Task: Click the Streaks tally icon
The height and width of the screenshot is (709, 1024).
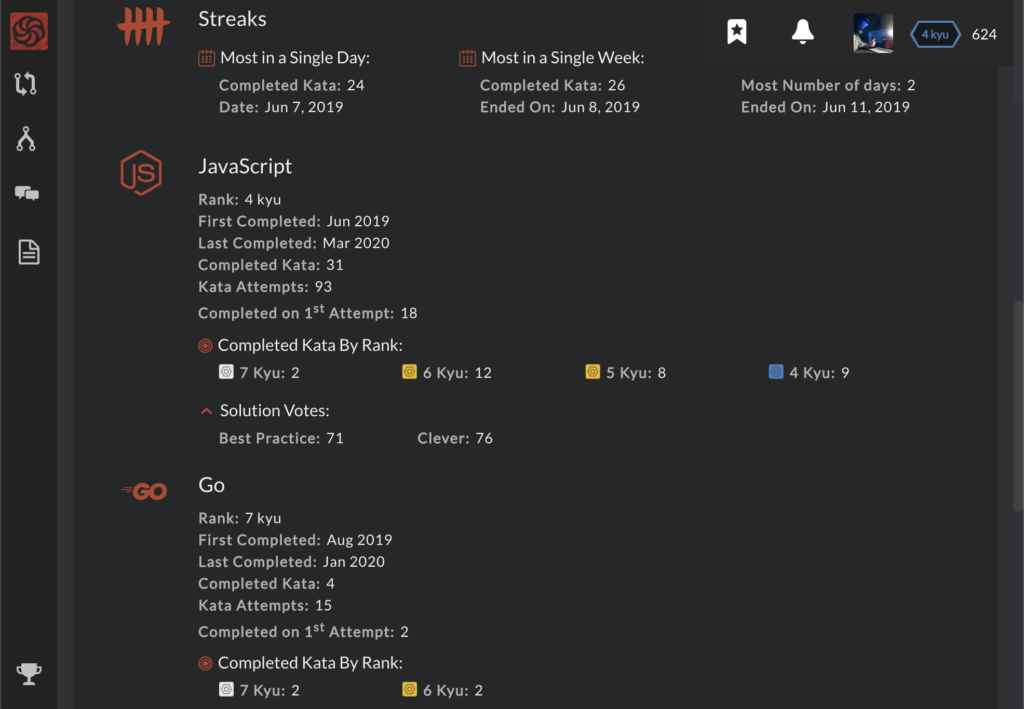Action: coord(143,26)
